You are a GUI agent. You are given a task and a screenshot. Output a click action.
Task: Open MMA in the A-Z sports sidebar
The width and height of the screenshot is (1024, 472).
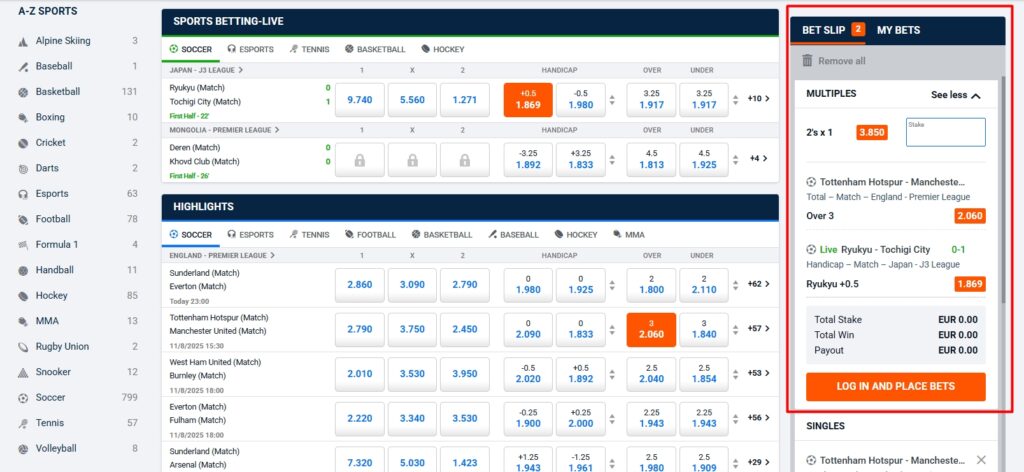click(78, 321)
